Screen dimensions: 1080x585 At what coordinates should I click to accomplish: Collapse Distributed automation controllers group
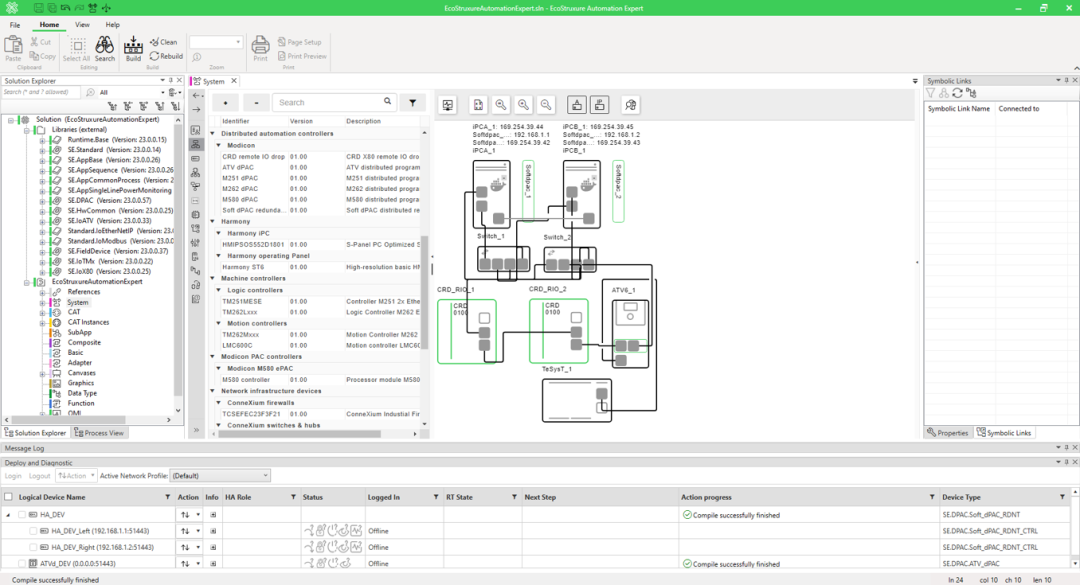coord(212,134)
